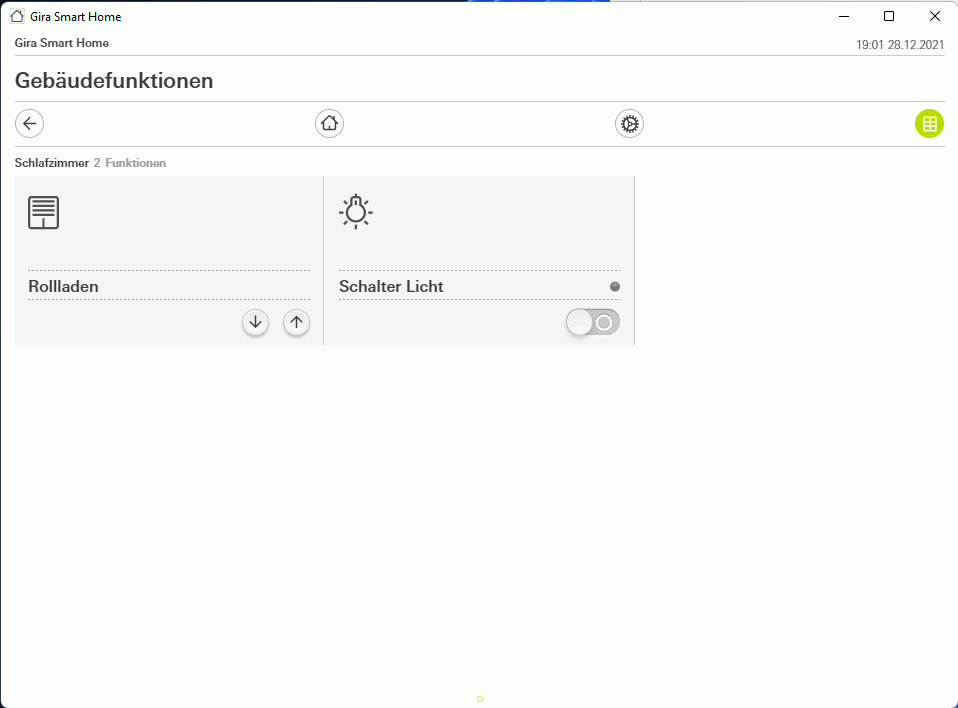Open the home view icon
Screen dimensions: 958x708
[x=329, y=124]
